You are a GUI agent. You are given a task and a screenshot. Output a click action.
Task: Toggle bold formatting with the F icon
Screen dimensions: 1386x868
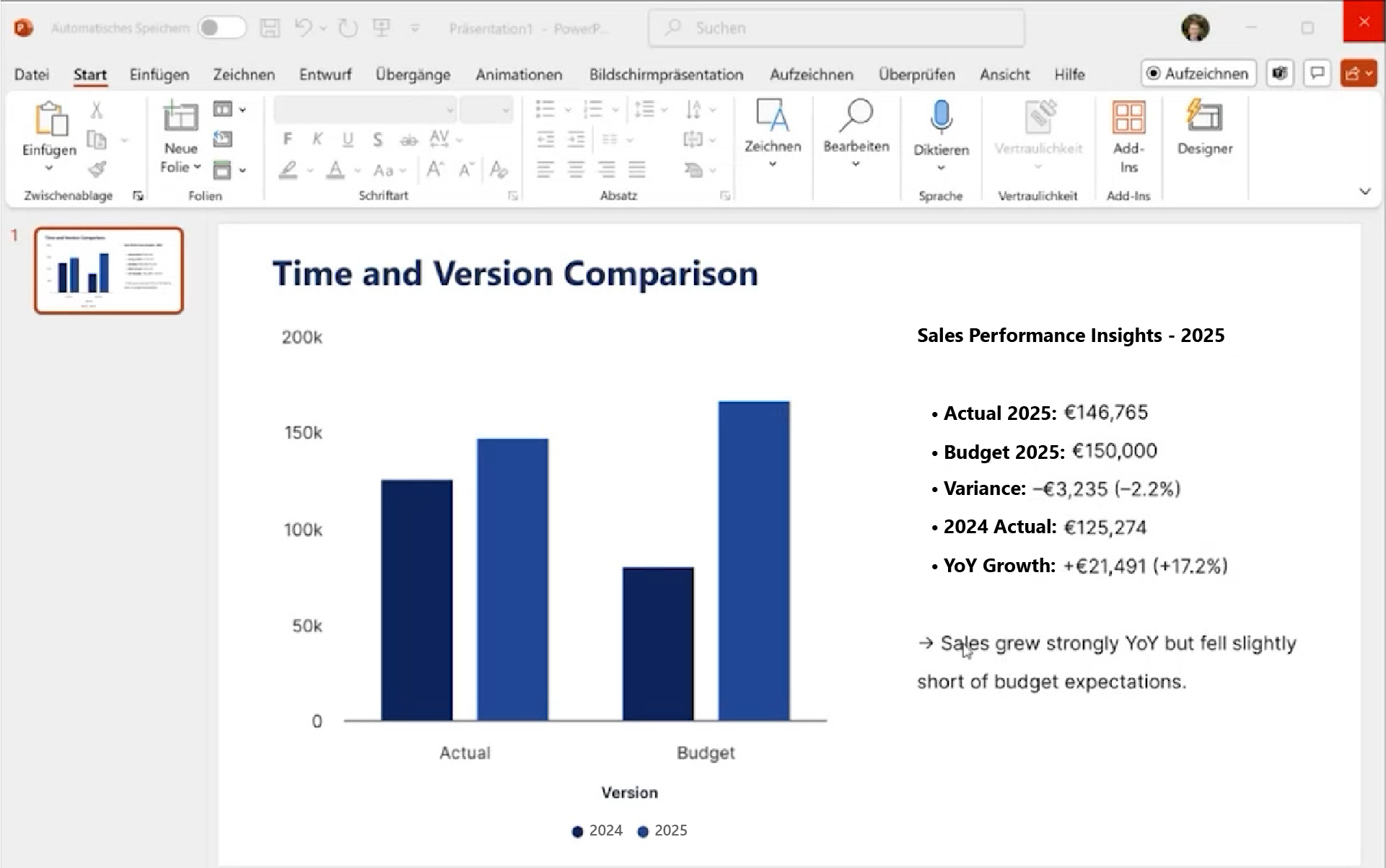pos(288,139)
